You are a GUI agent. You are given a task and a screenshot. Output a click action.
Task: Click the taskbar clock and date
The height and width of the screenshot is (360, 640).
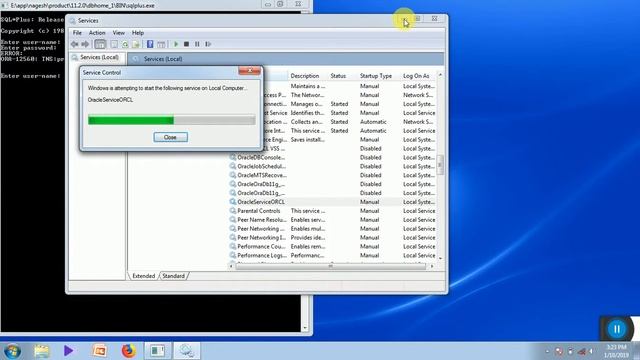pos(617,351)
